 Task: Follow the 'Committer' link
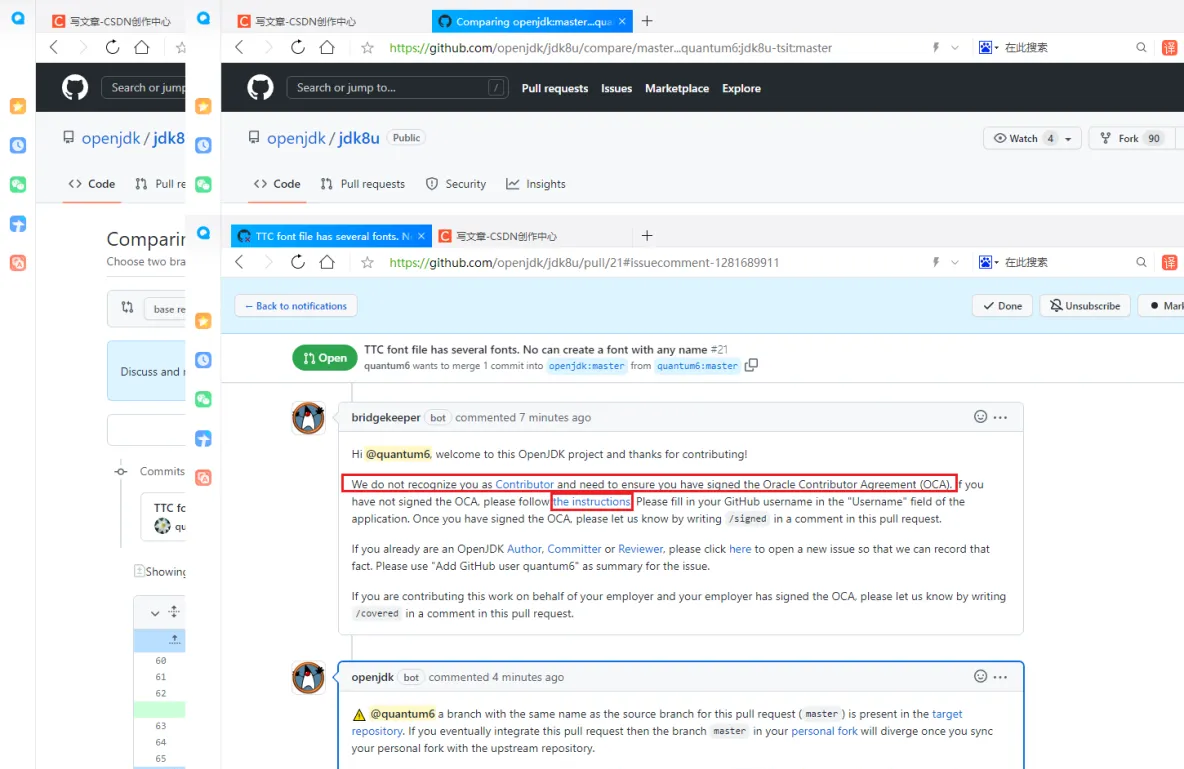pyautogui.click(x=574, y=549)
